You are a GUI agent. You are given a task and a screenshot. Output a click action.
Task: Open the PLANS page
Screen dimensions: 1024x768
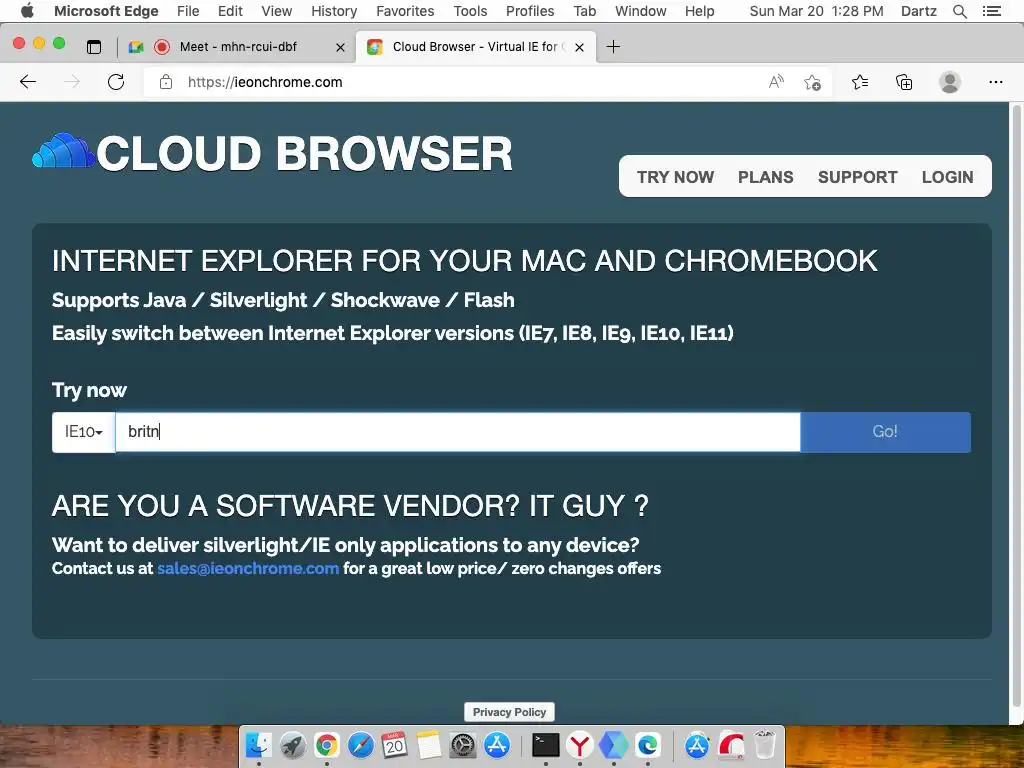coord(765,177)
